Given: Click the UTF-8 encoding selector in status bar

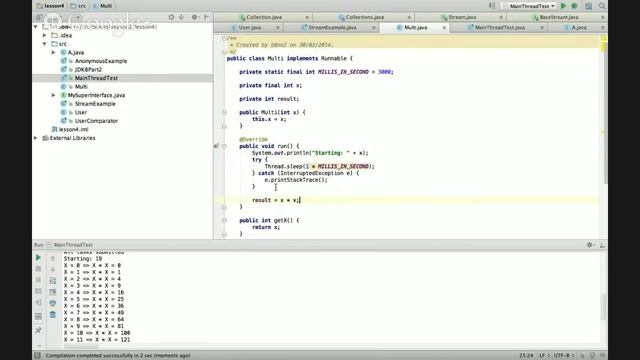Looking at the screenshot, I should [x=564, y=356].
